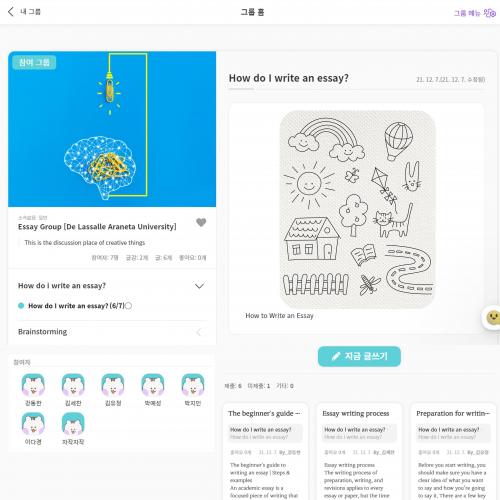Open The beginner's guide post card
Viewport: 500px width, 500px height.
pyautogui.click(x=265, y=452)
